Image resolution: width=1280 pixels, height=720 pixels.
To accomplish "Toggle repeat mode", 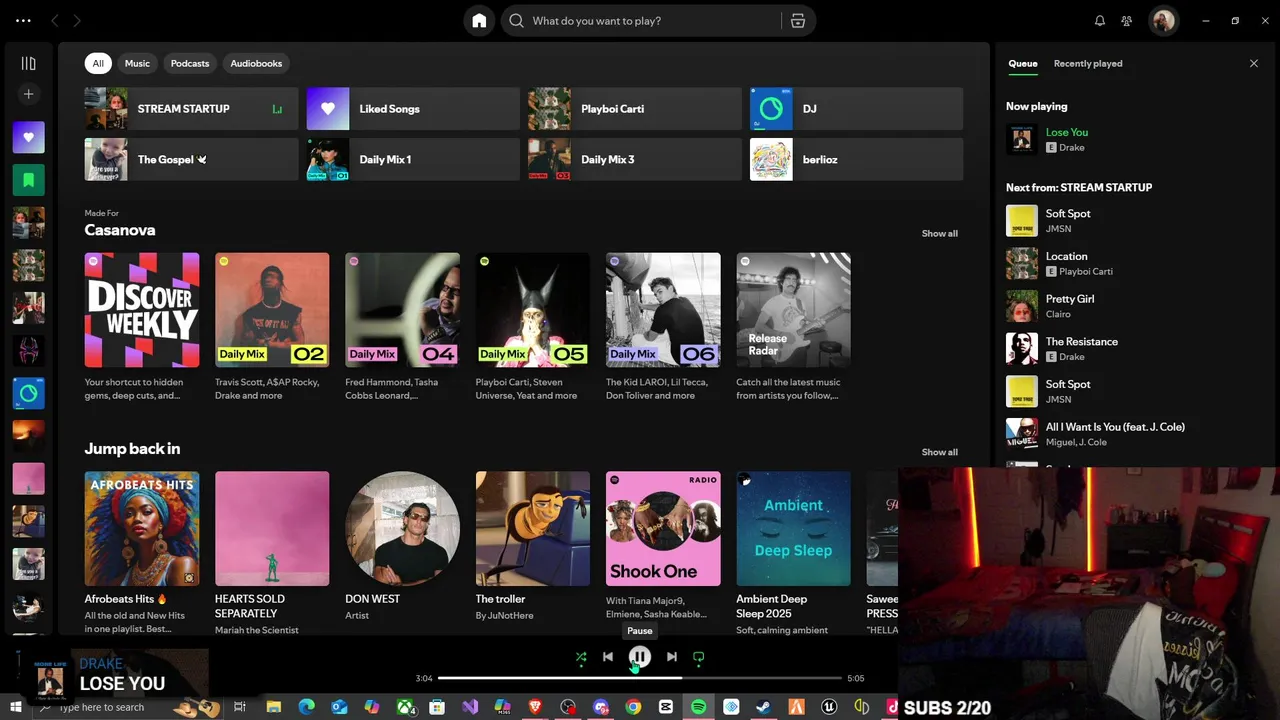I will tap(699, 657).
